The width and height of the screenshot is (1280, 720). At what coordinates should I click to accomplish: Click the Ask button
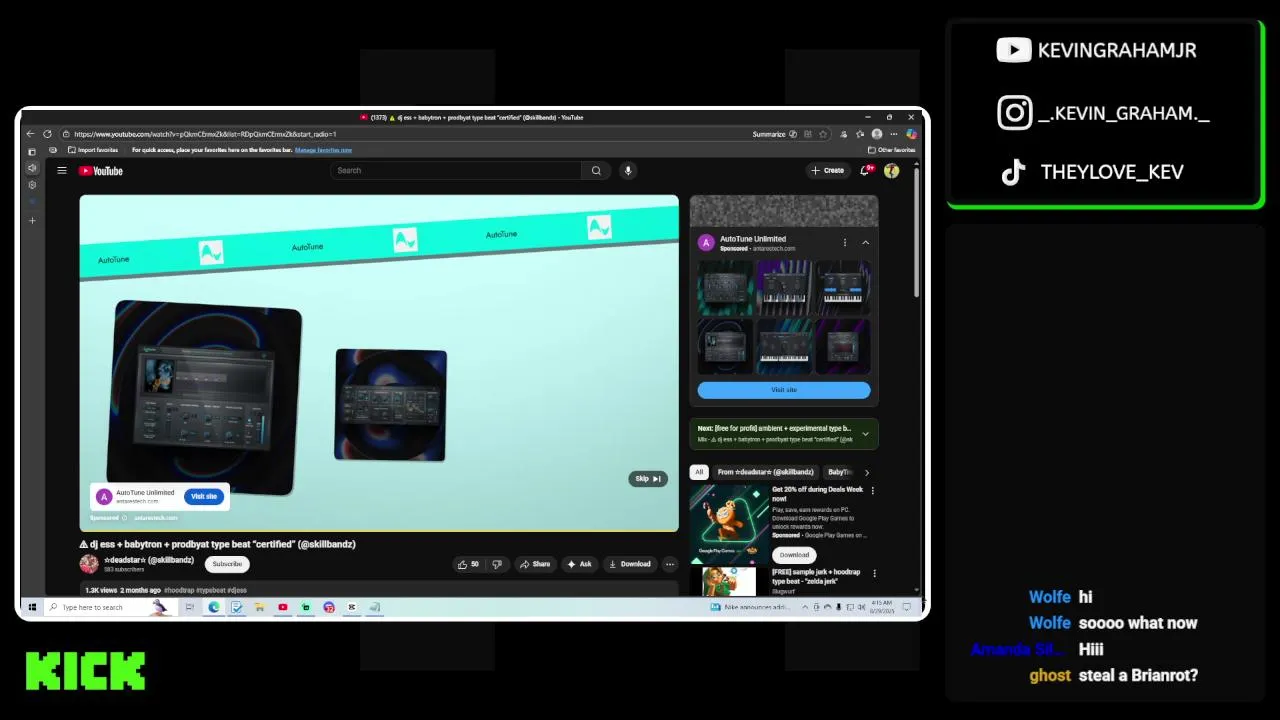point(579,564)
